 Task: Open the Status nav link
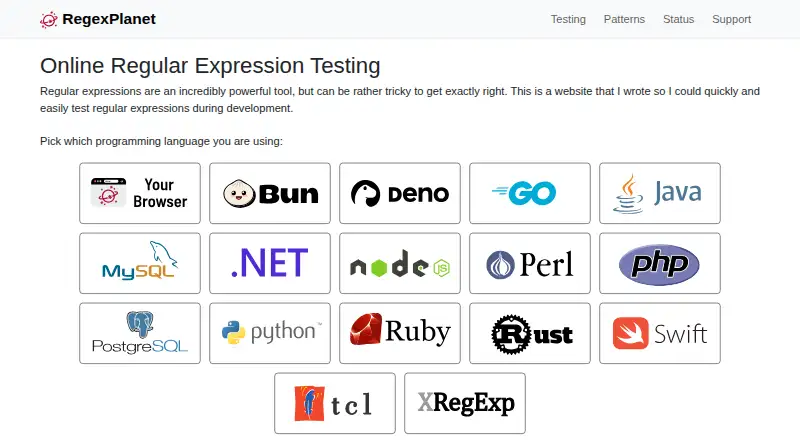(678, 19)
